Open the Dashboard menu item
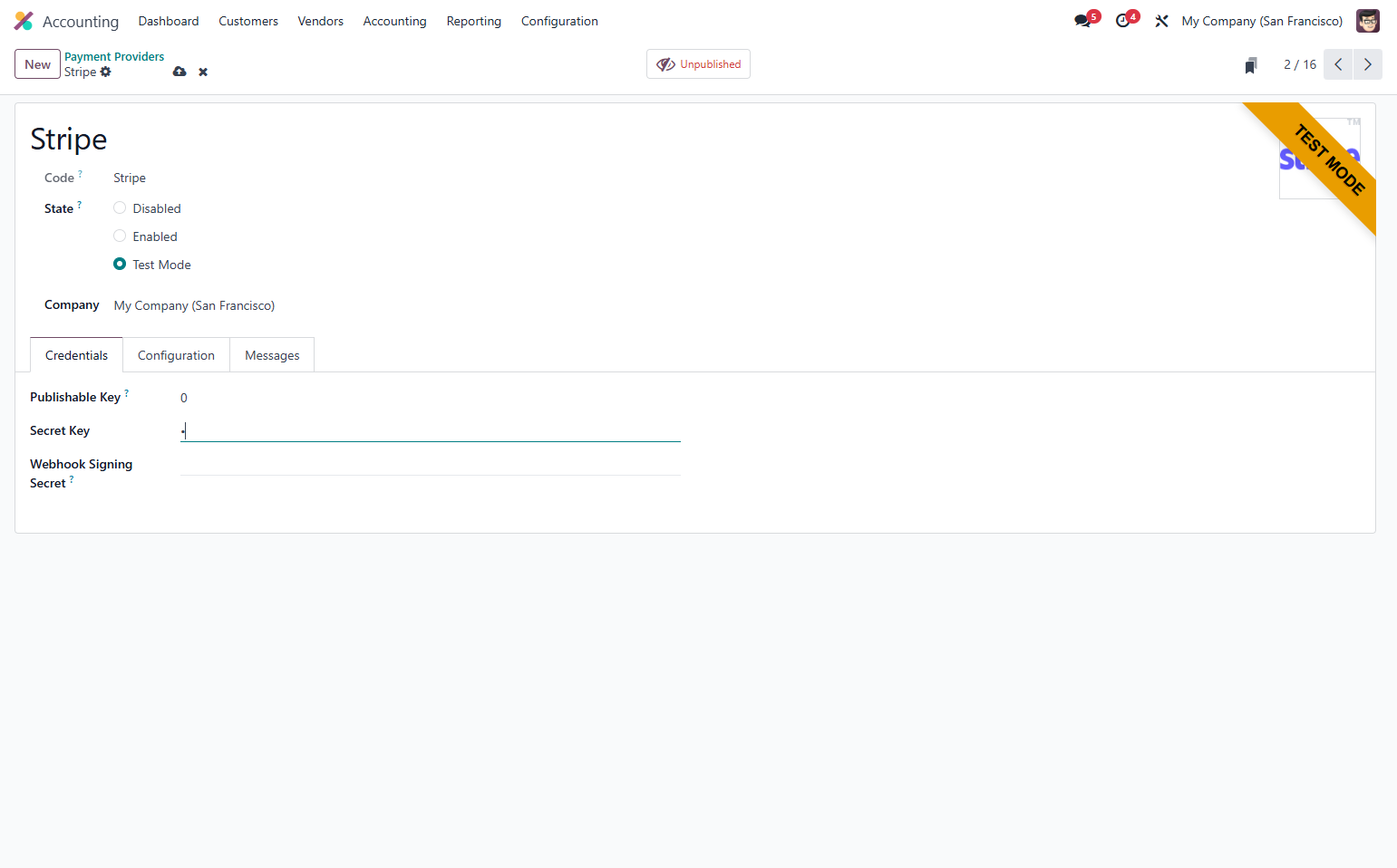 coord(169,21)
